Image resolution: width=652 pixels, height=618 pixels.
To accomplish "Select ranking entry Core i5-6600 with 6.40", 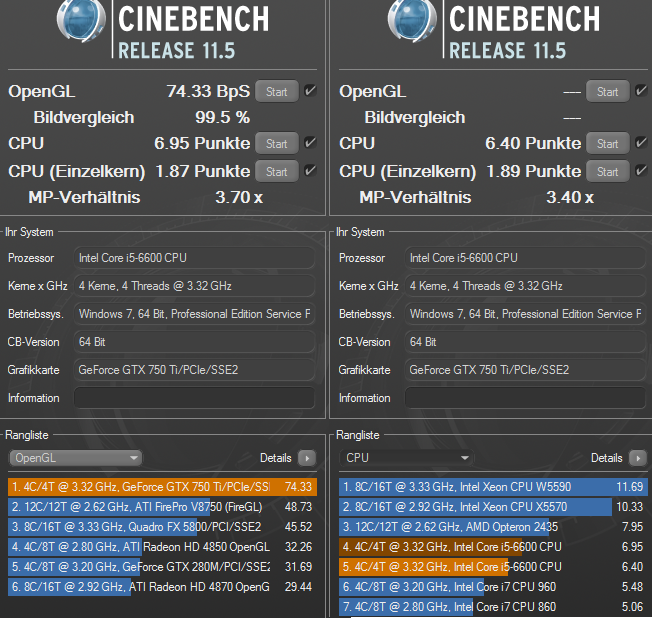I will point(493,567).
